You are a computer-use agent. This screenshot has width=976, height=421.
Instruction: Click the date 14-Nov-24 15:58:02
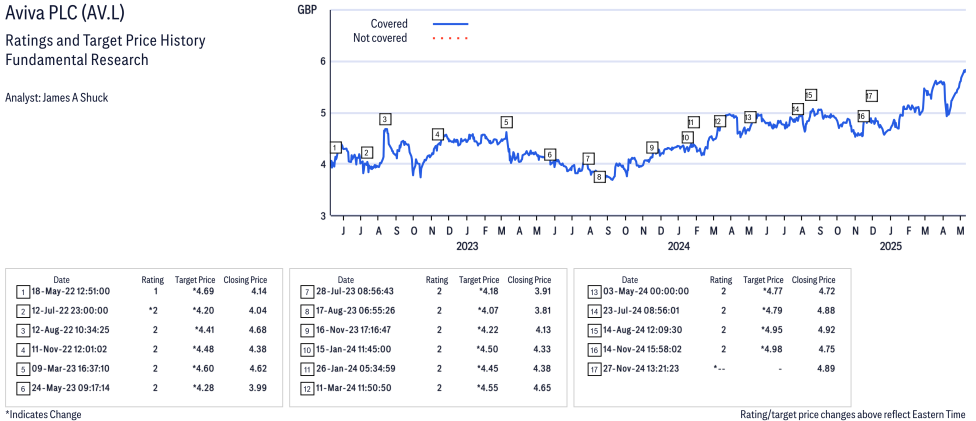(x=642, y=349)
